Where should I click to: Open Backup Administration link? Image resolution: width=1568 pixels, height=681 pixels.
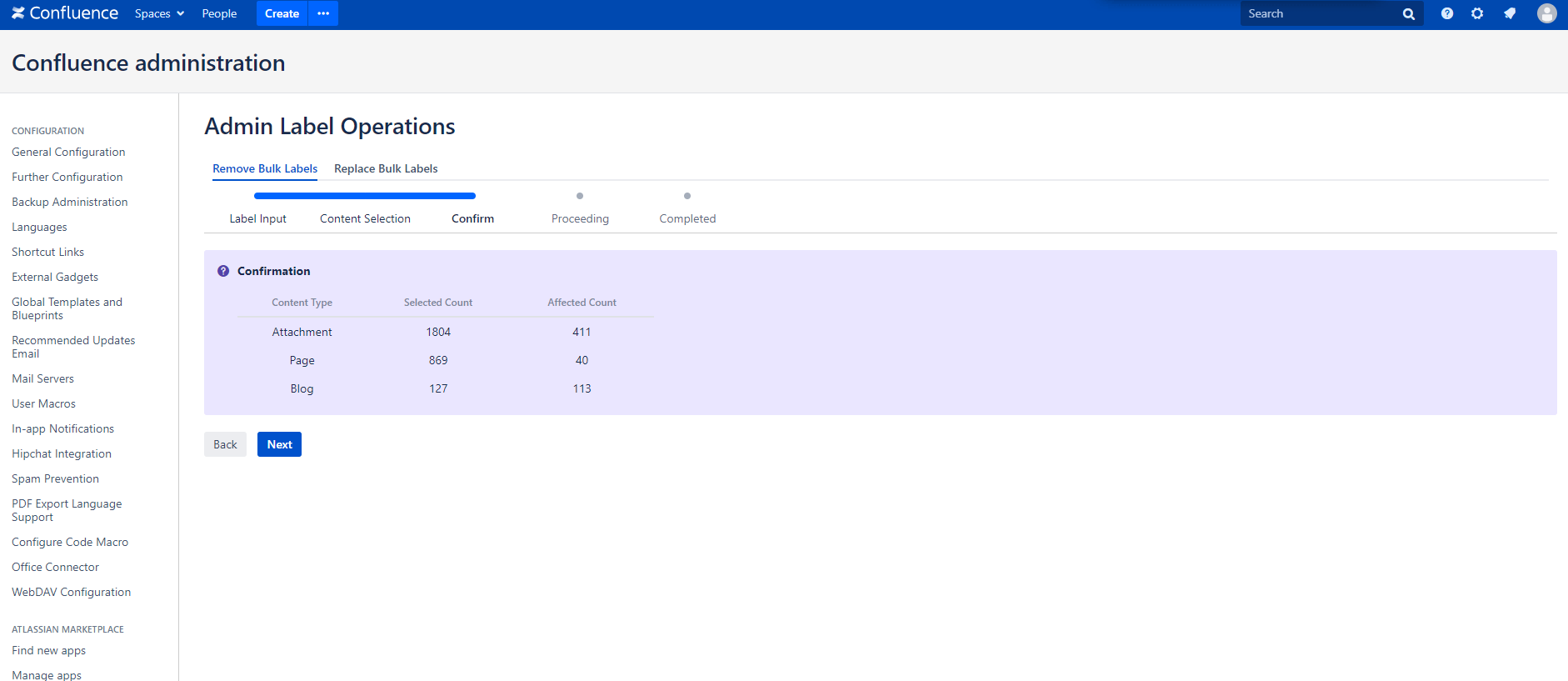coord(70,202)
